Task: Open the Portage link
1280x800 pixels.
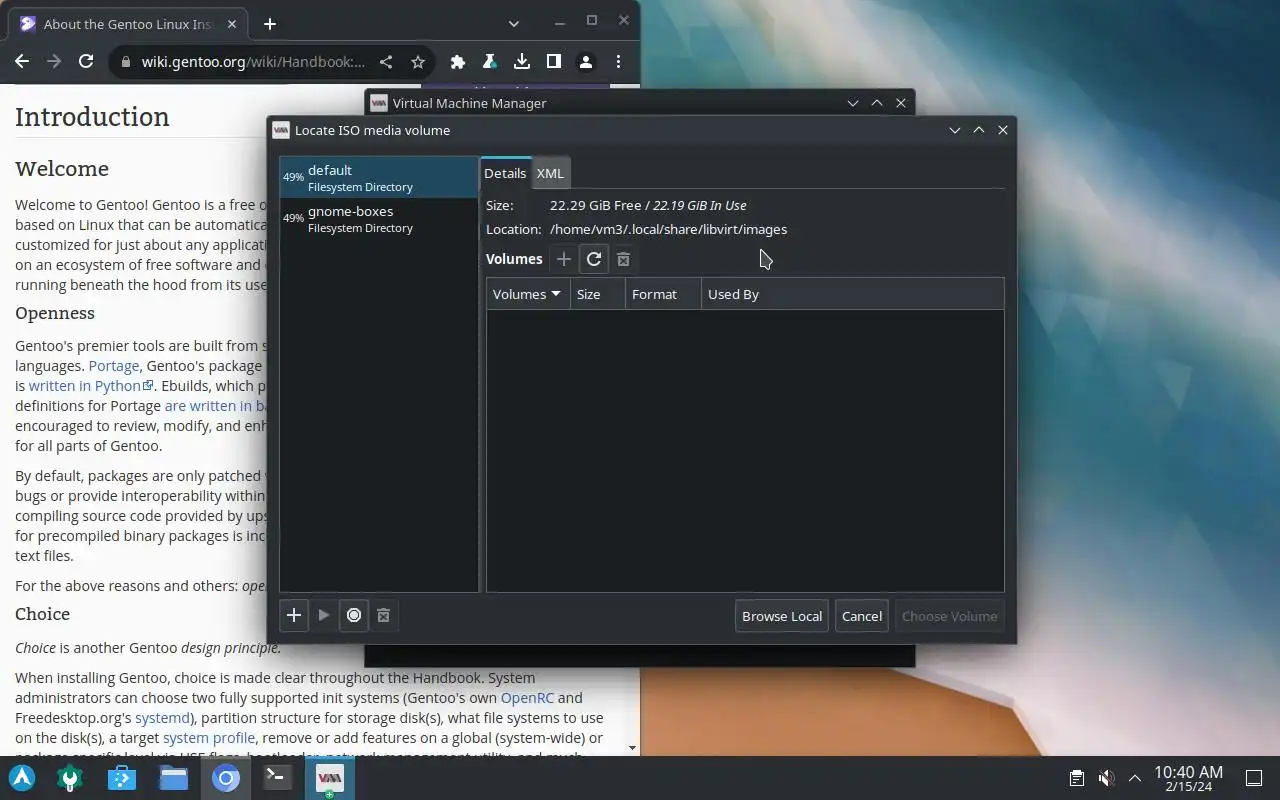Action: tap(114, 366)
